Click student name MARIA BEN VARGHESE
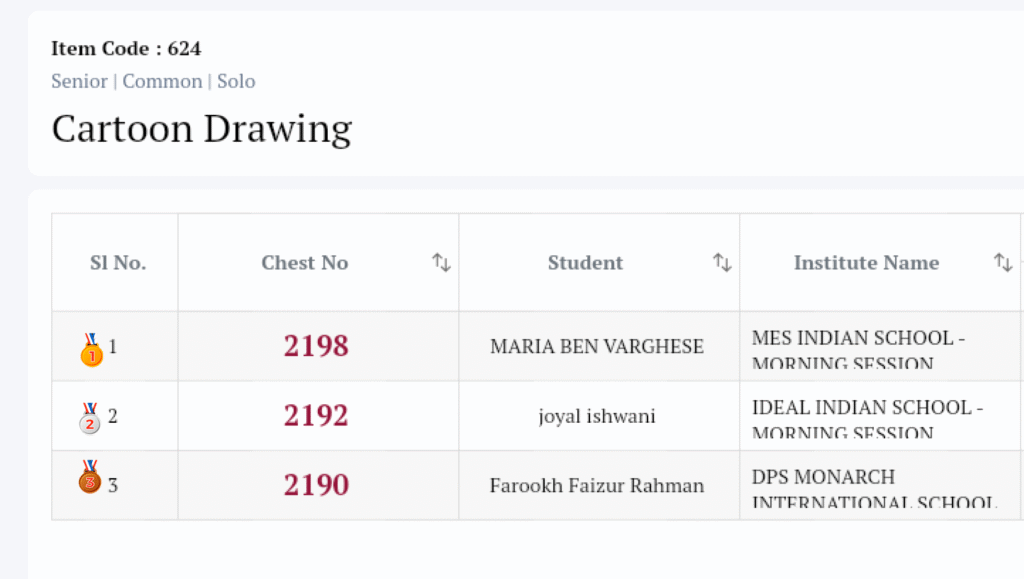This screenshot has width=1024, height=579. click(597, 347)
